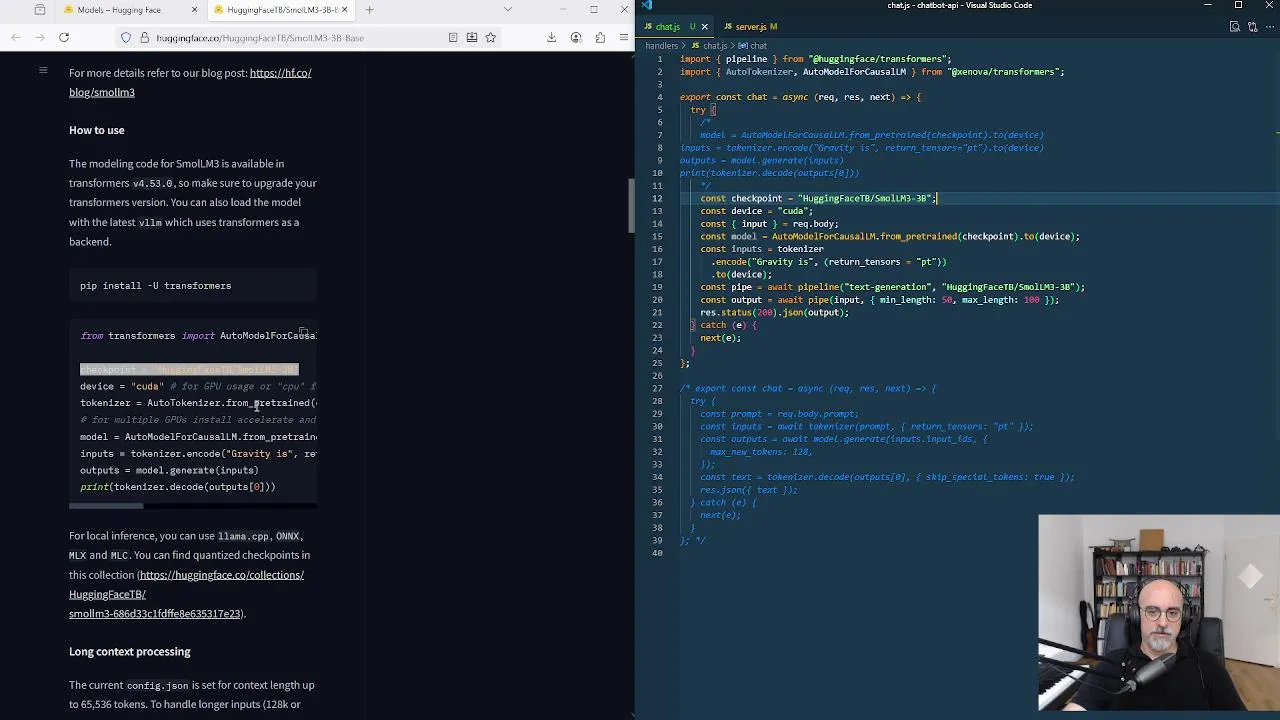Click the open changes icon in VS Code
Viewport: 1280px width, 720px height.
1252,27
